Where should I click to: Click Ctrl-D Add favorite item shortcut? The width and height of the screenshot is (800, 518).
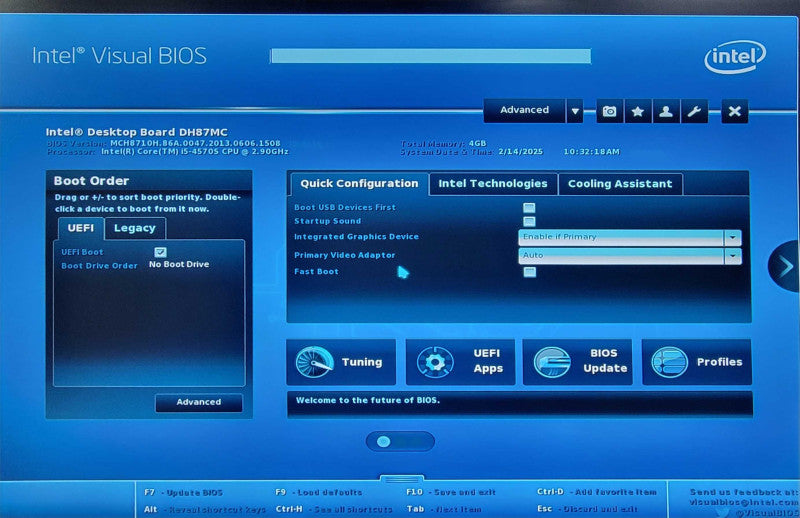pyautogui.click(x=597, y=492)
